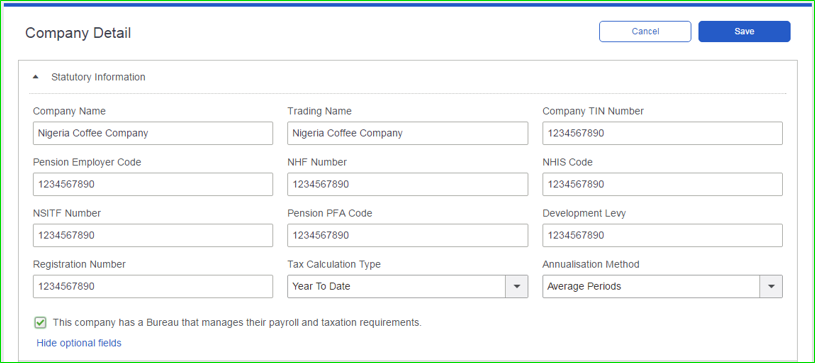Viewport: 815px width, 363px height.
Task: Select the Year To Date combo box
Action: click(x=408, y=287)
